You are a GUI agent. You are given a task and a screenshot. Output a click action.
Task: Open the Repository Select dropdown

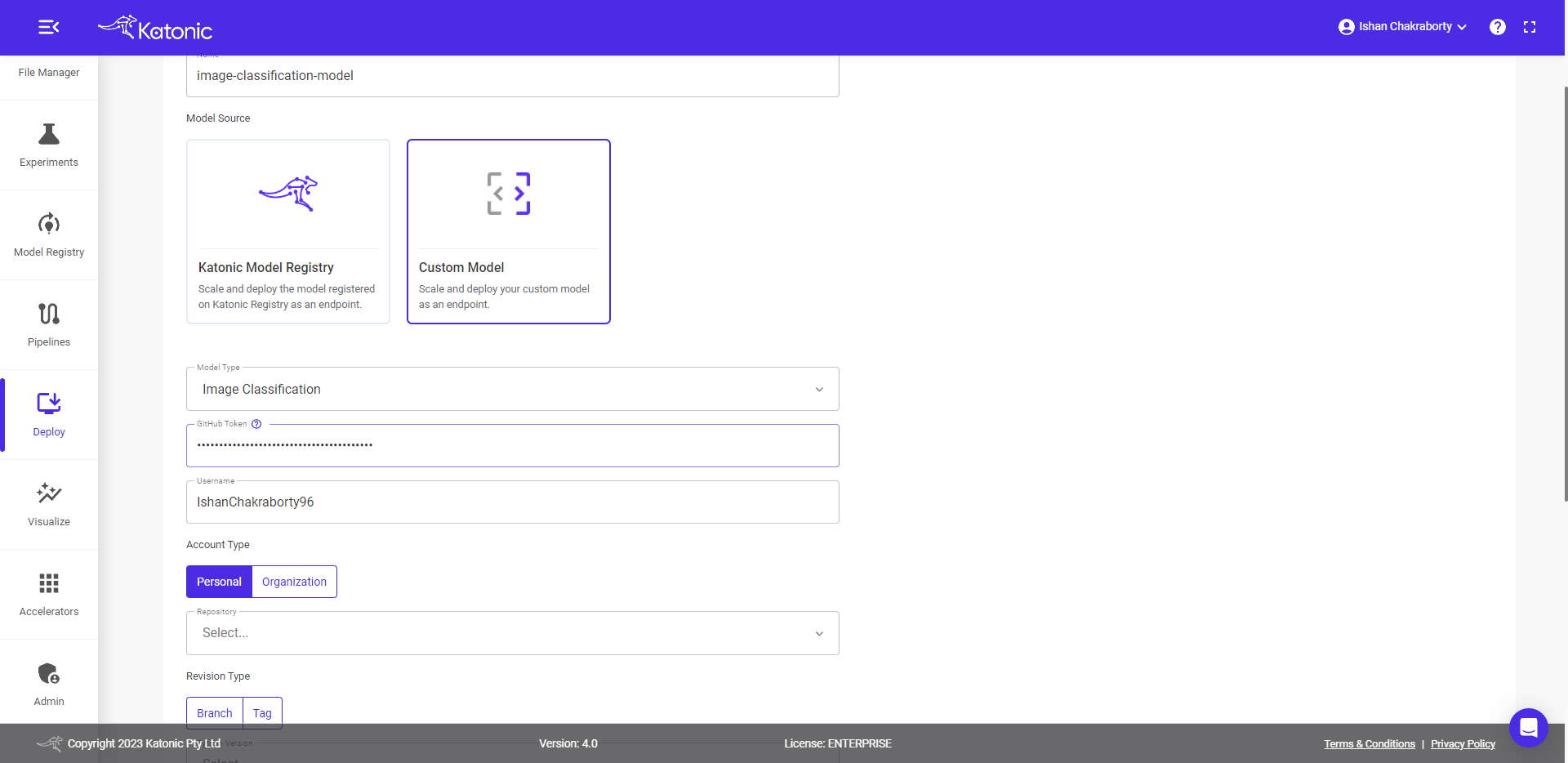[513, 633]
